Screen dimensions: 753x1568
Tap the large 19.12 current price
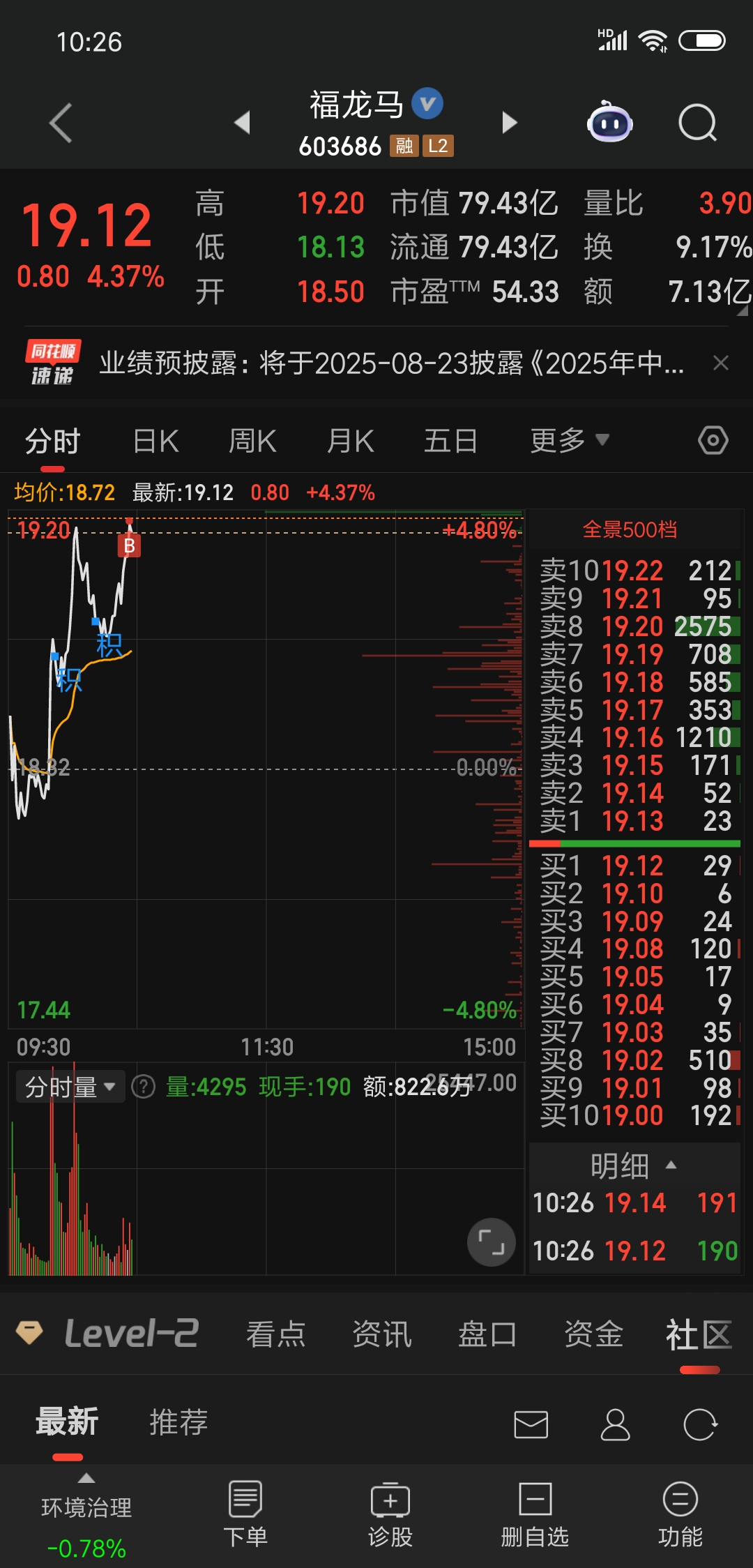[86, 225]
